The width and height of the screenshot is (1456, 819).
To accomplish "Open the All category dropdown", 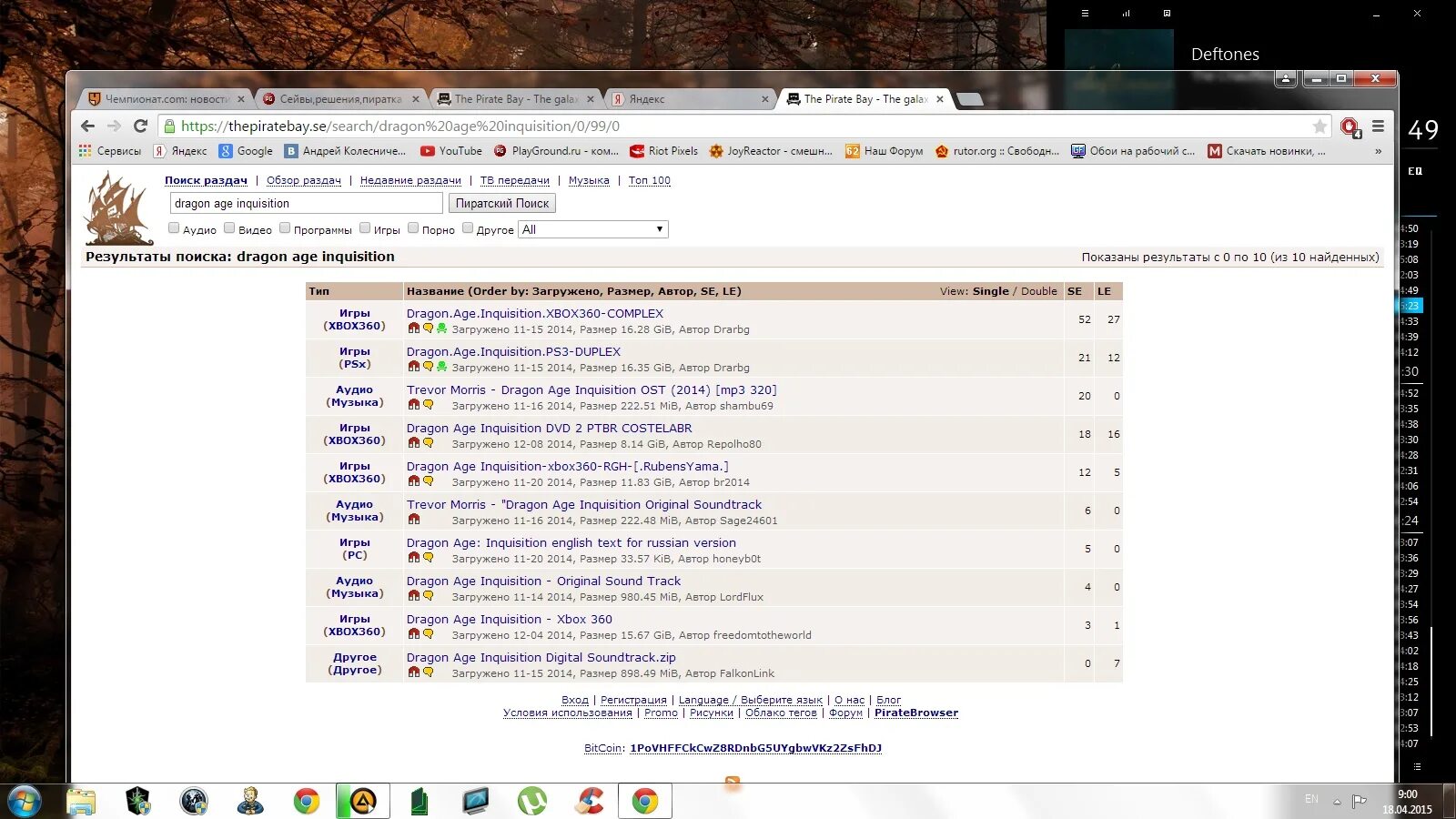I will tap(593, 229).
